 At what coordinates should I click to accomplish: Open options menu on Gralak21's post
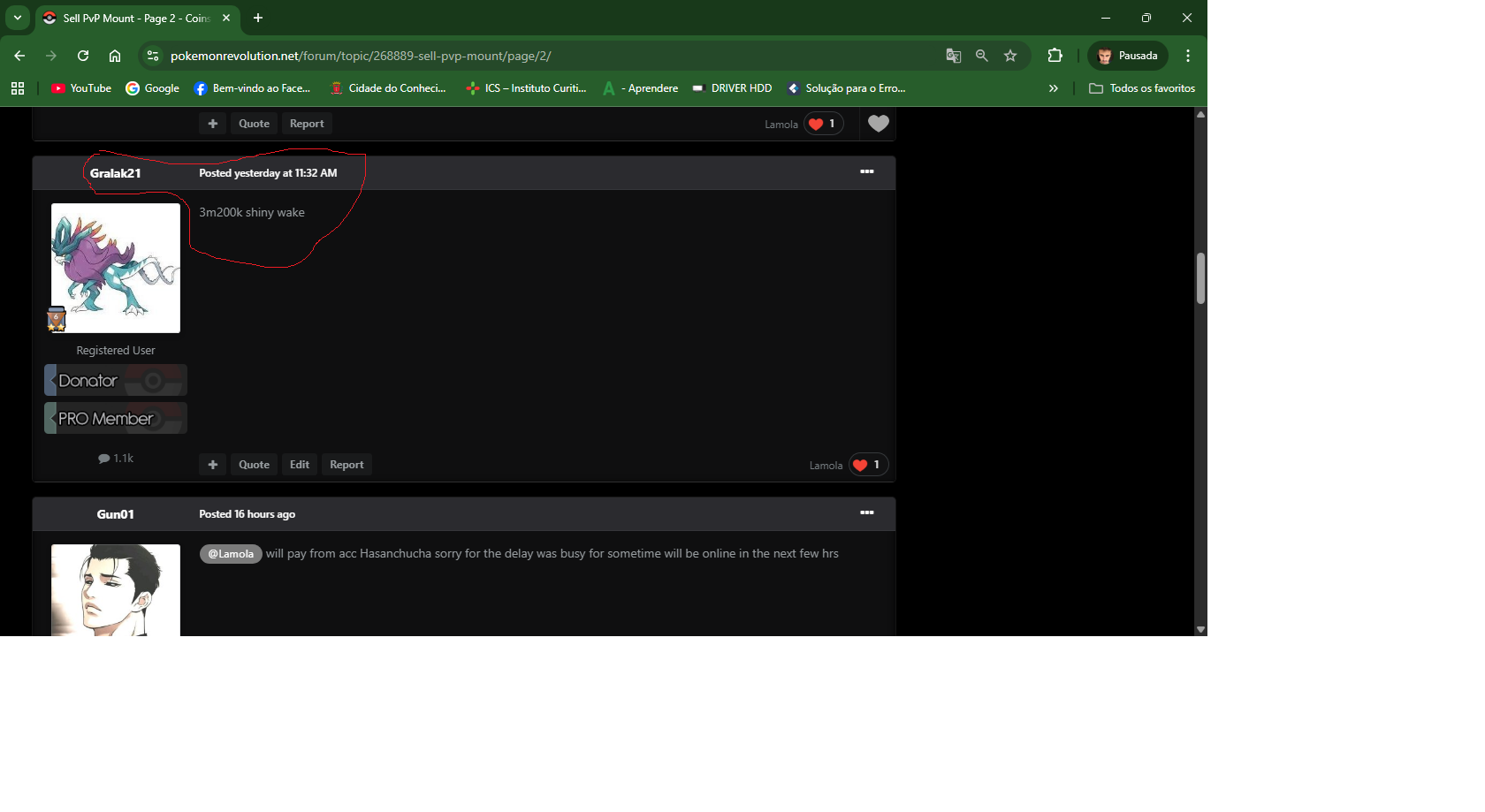(x=866, y=172)
